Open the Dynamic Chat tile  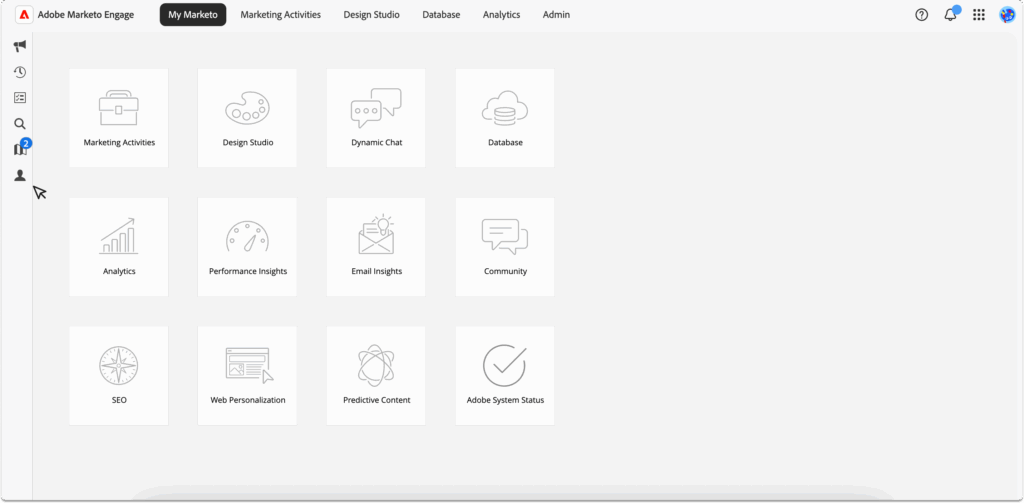pos(376,118)
